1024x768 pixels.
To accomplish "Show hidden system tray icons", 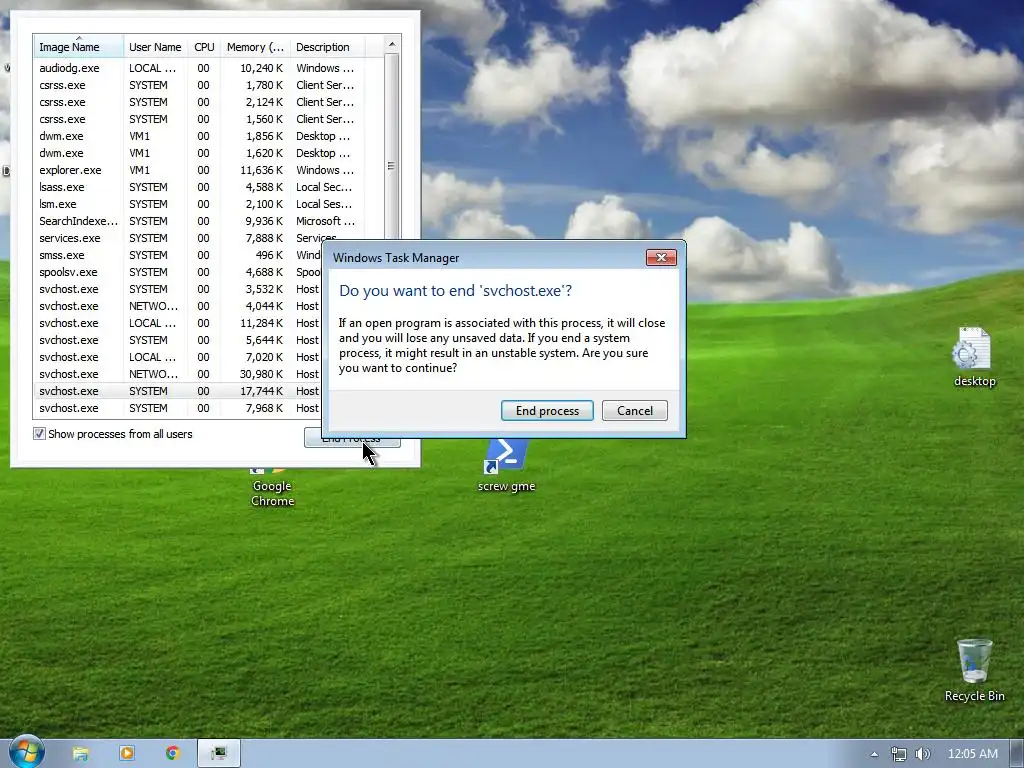I will pos(874,754).
